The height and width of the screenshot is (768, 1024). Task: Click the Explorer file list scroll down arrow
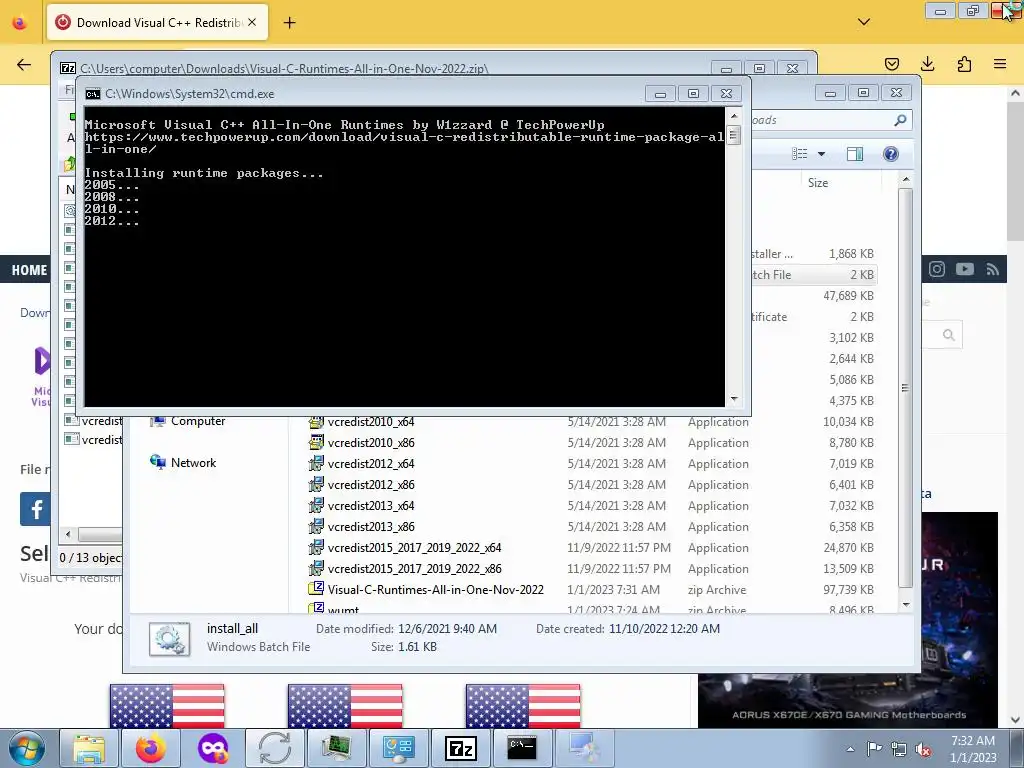(906, 605)
